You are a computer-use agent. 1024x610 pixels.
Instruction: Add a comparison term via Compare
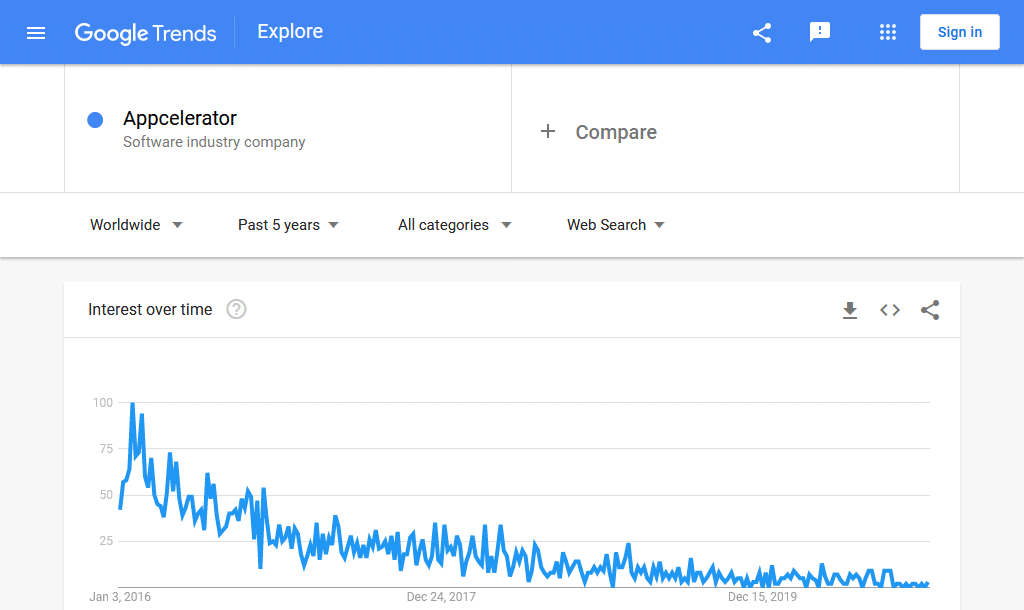600,131
